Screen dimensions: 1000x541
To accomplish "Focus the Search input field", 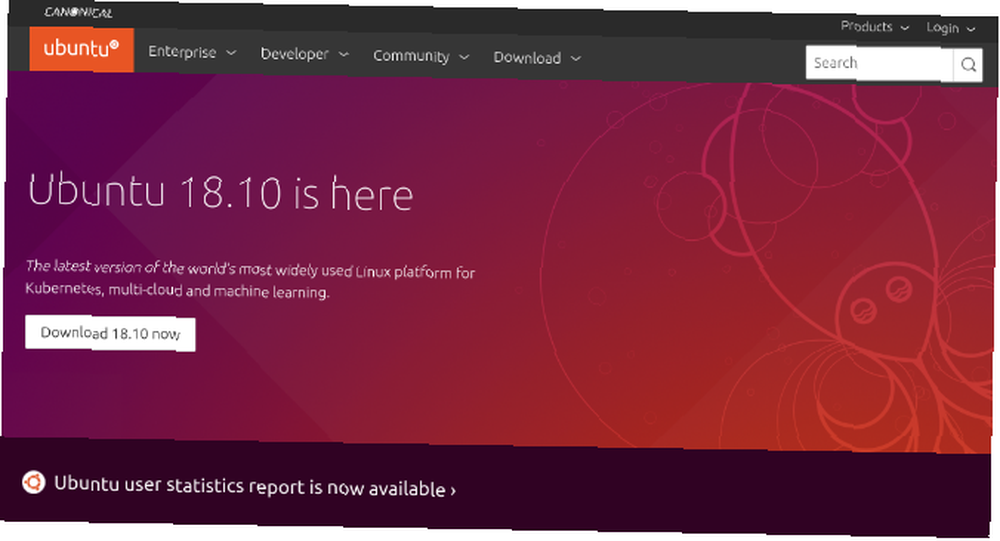I will click(x=879, y=63).
